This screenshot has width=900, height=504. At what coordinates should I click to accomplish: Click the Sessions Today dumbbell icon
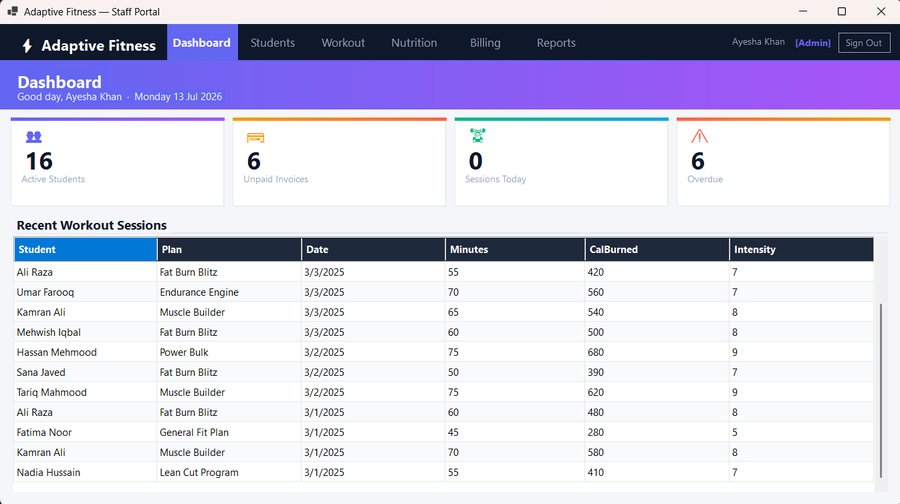coord(478,135)
